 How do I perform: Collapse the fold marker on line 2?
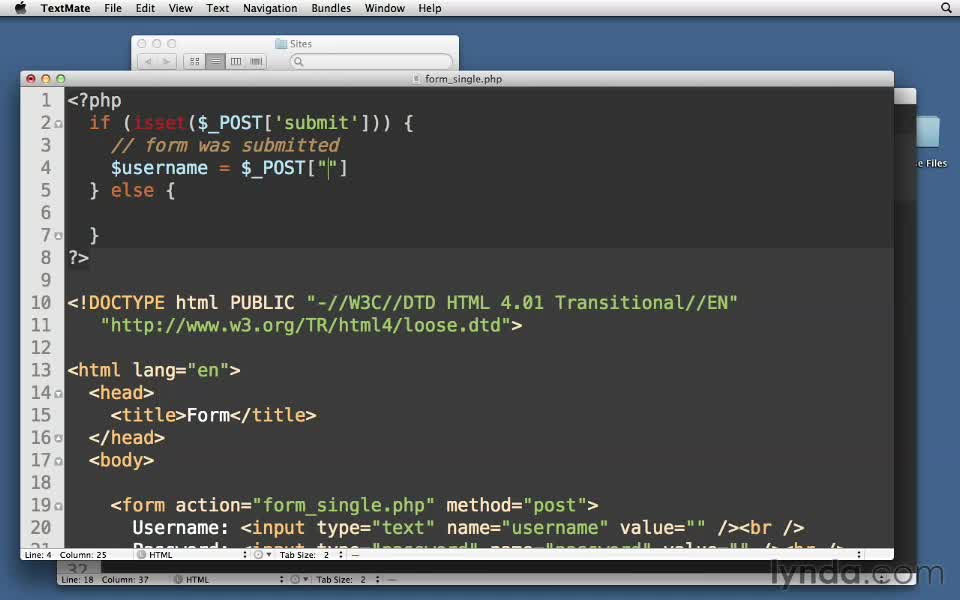point(59,124)
